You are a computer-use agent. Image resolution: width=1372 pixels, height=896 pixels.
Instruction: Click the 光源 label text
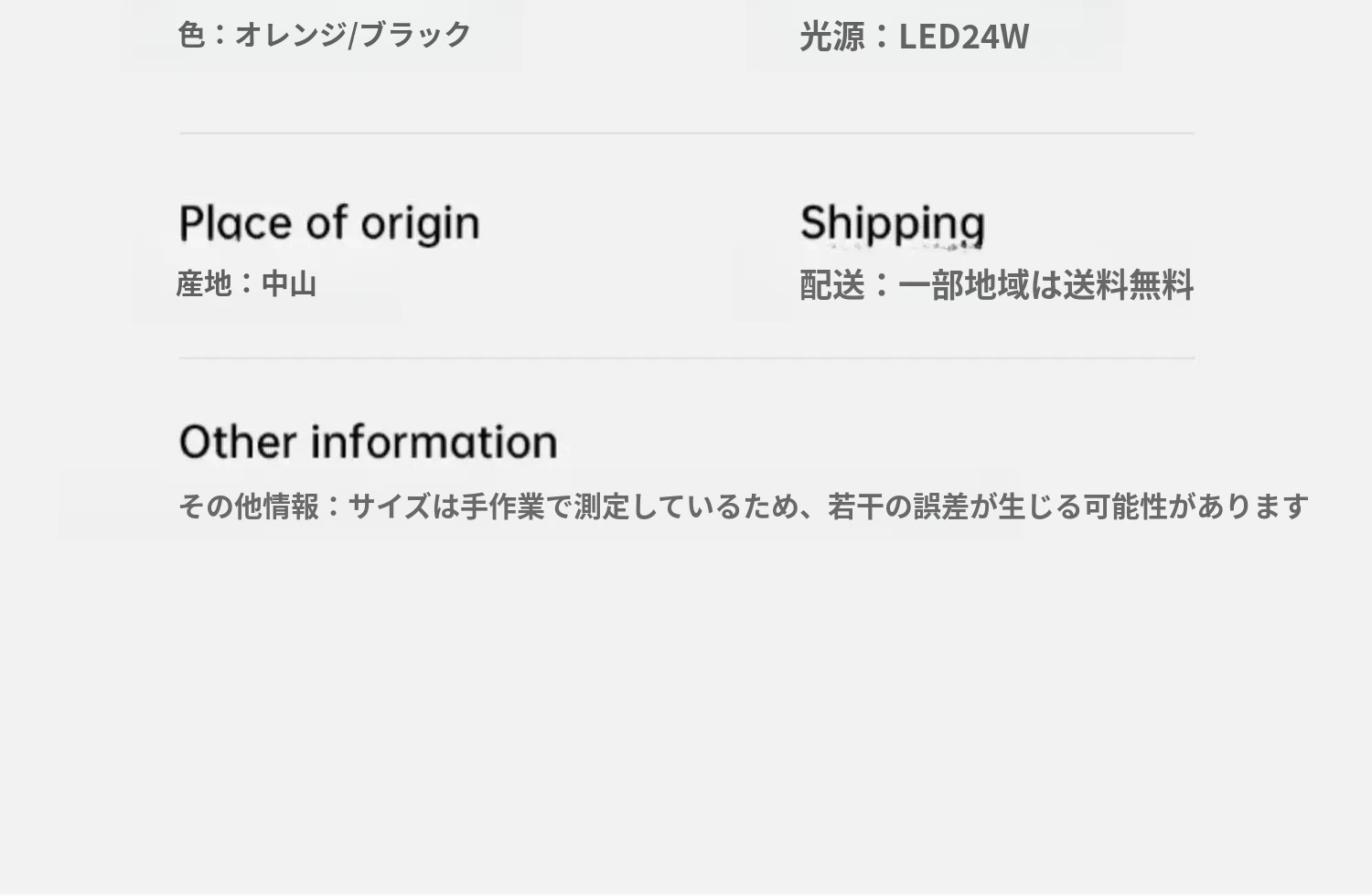[x=831, y=37]
